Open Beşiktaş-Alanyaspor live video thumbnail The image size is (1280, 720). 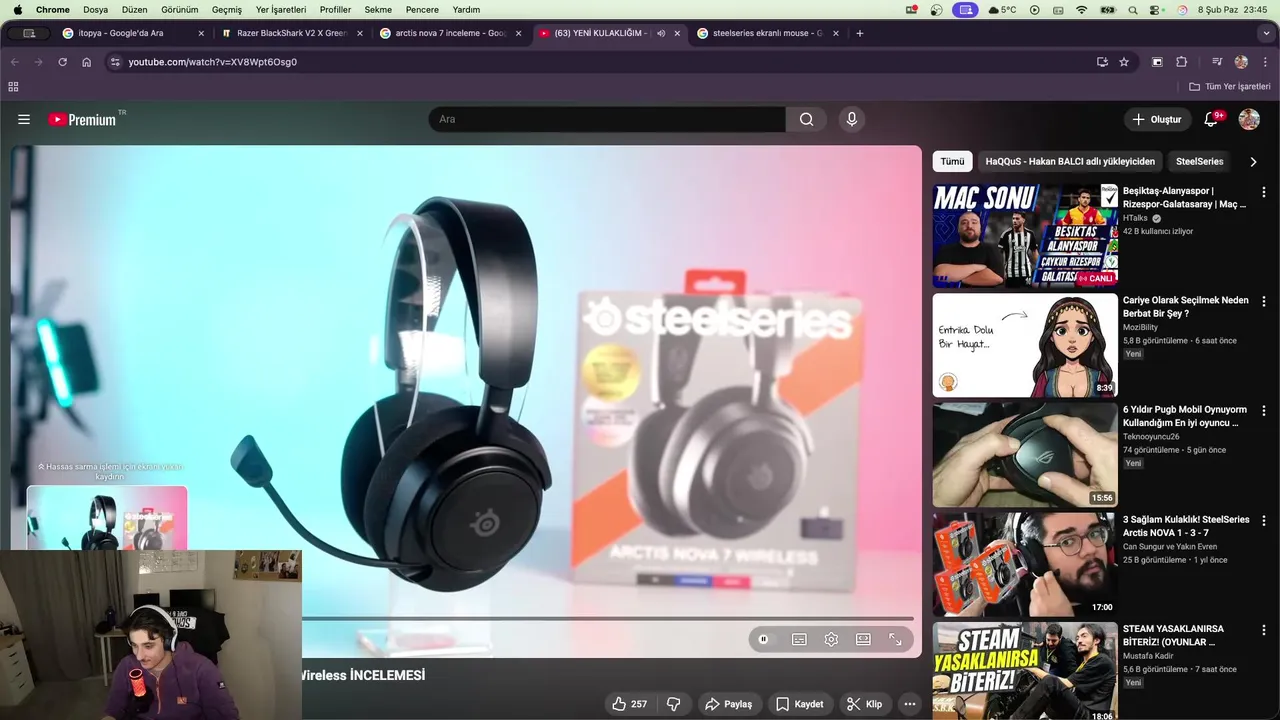point(1025,235)
